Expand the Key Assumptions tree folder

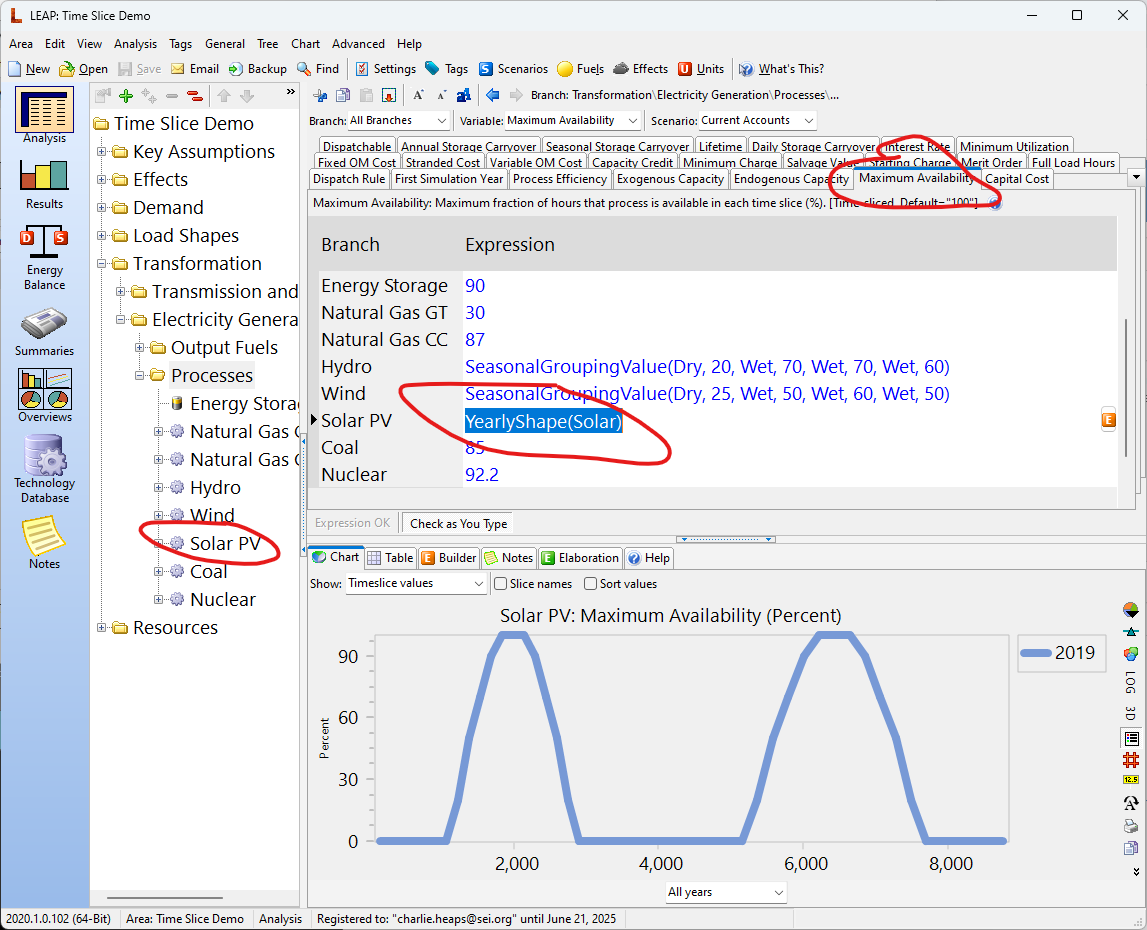(x=102, y=151)
